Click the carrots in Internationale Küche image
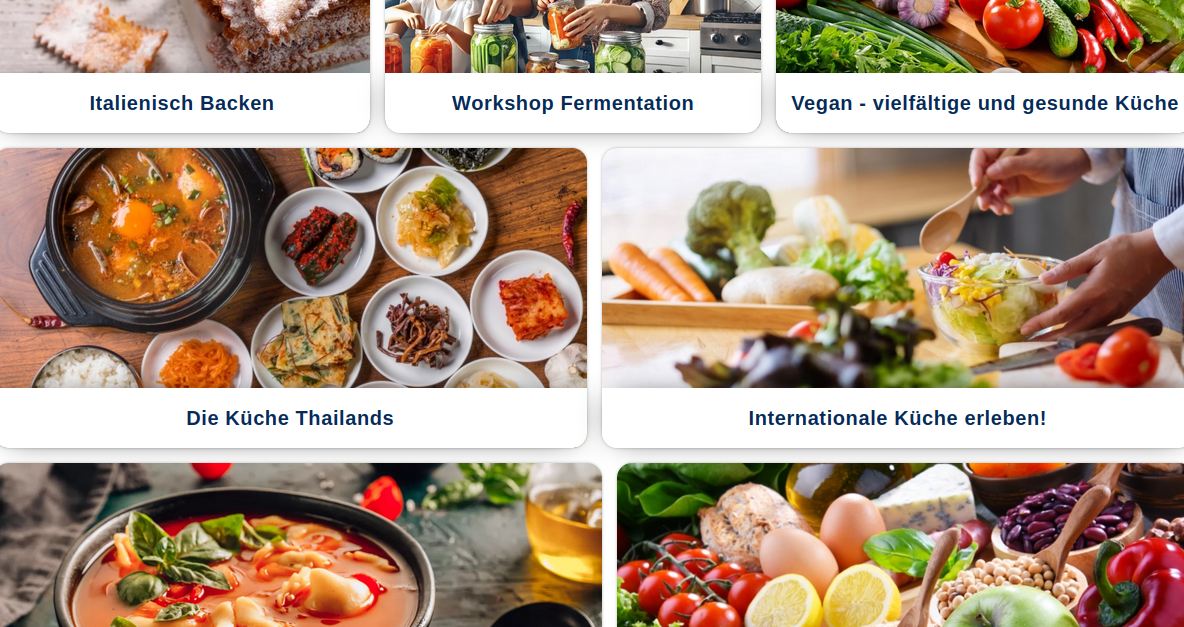The height and width of the screenshot is (627, 1184). tap(659, 272)
